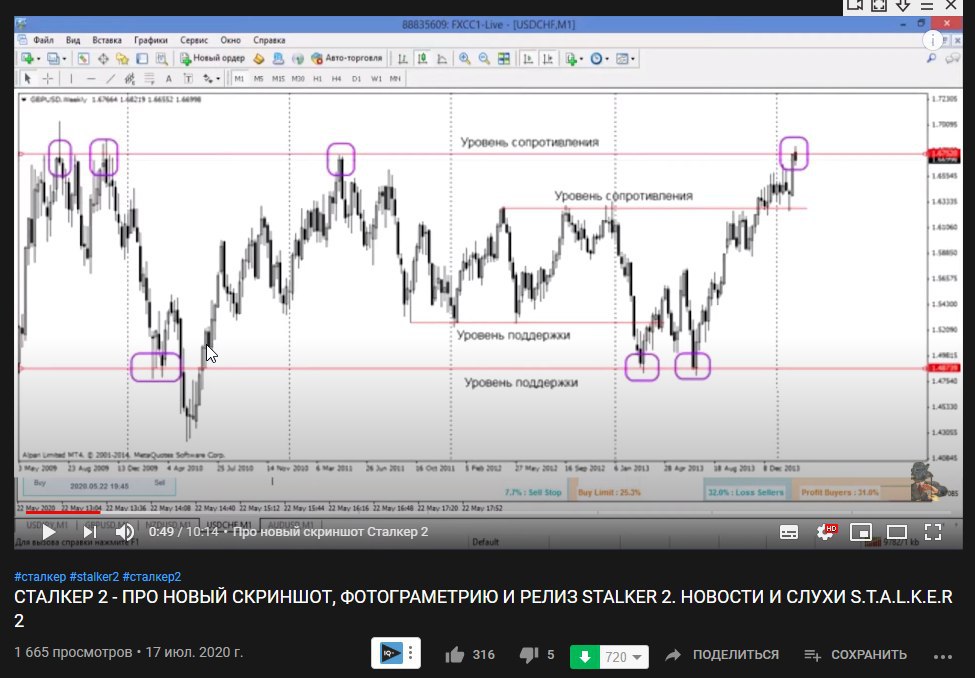Switch chart to line chart mode
This screenshot has width=975, height=678.
pos(442,58)
